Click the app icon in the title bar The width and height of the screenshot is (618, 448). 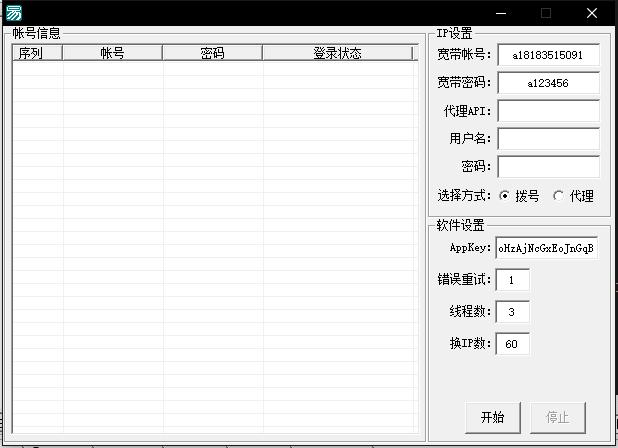[x=14, y=13]
